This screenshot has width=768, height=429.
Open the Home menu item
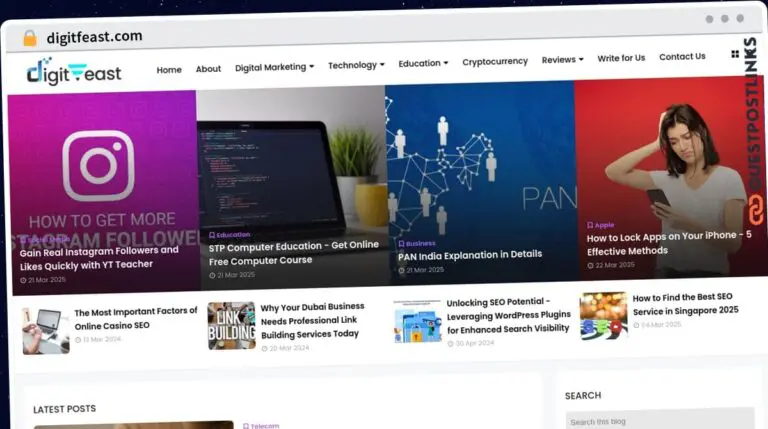click(169, 70)
